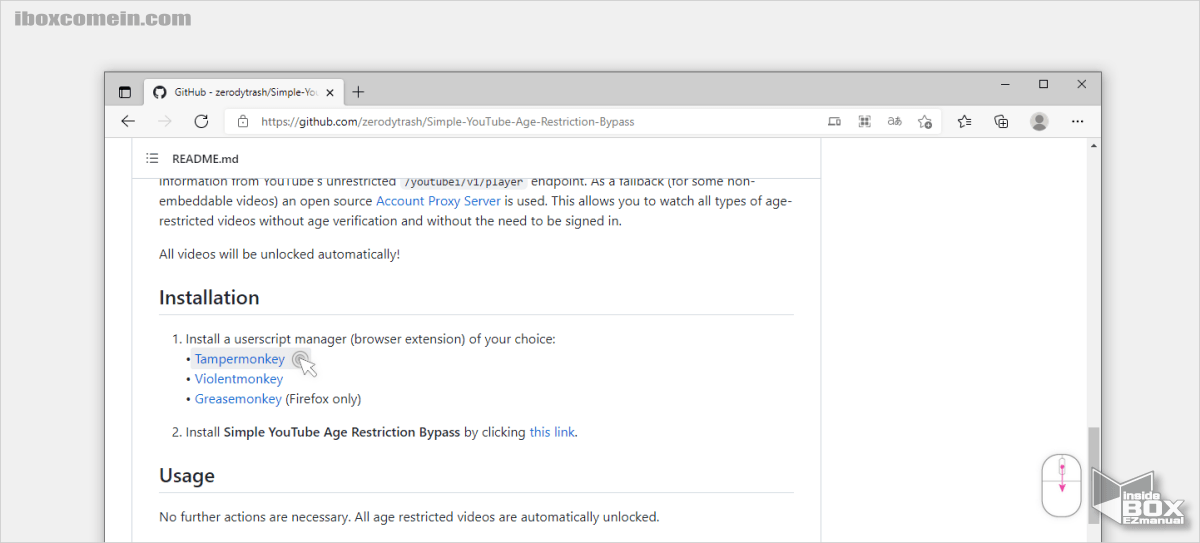Image resolution: width=1200 pixels, height=543 pixels.
Task: Open README table of contents icon
Action: point(152,158)
